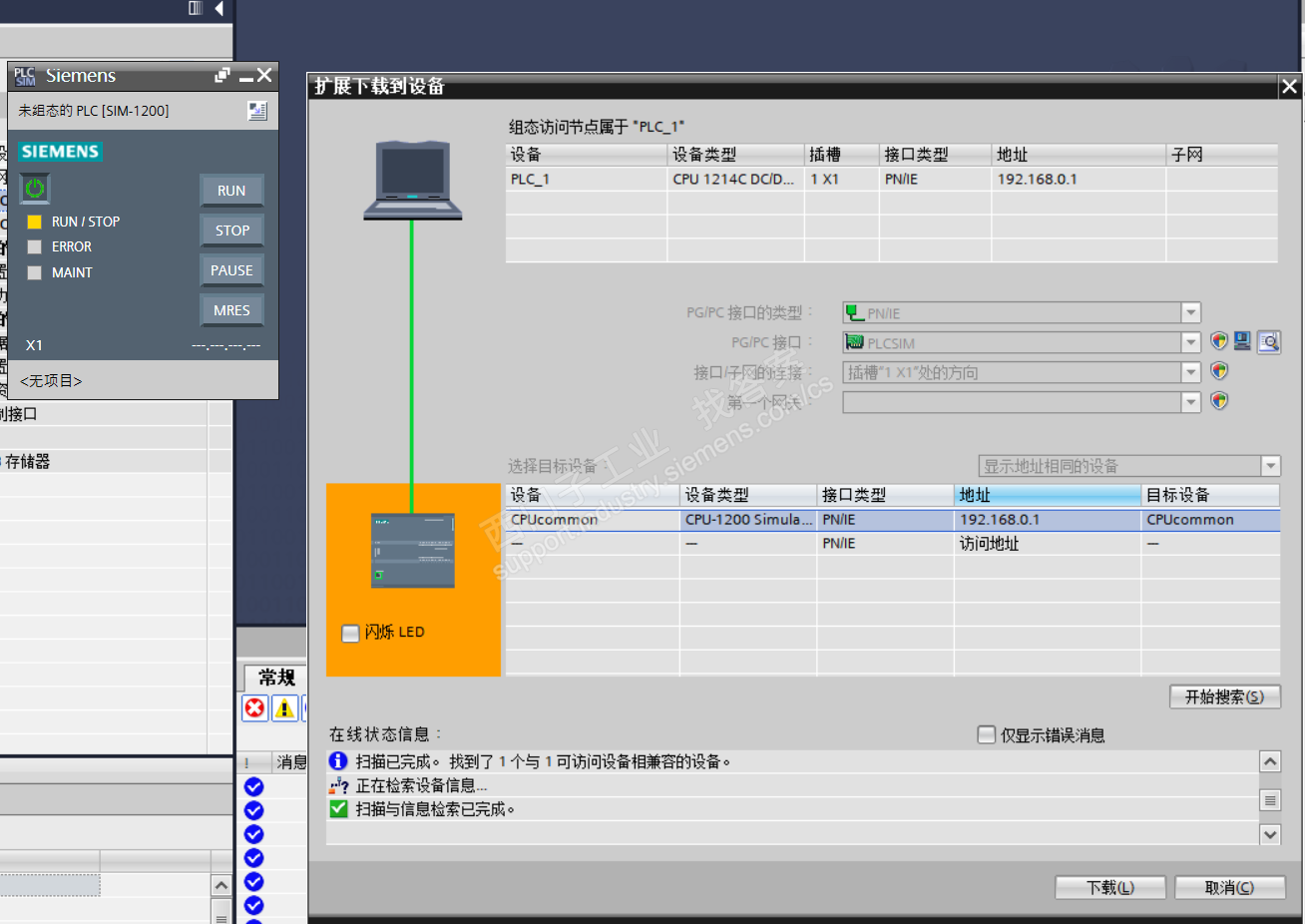Click the MAINT indicator LED

click(x=34, y=272)
